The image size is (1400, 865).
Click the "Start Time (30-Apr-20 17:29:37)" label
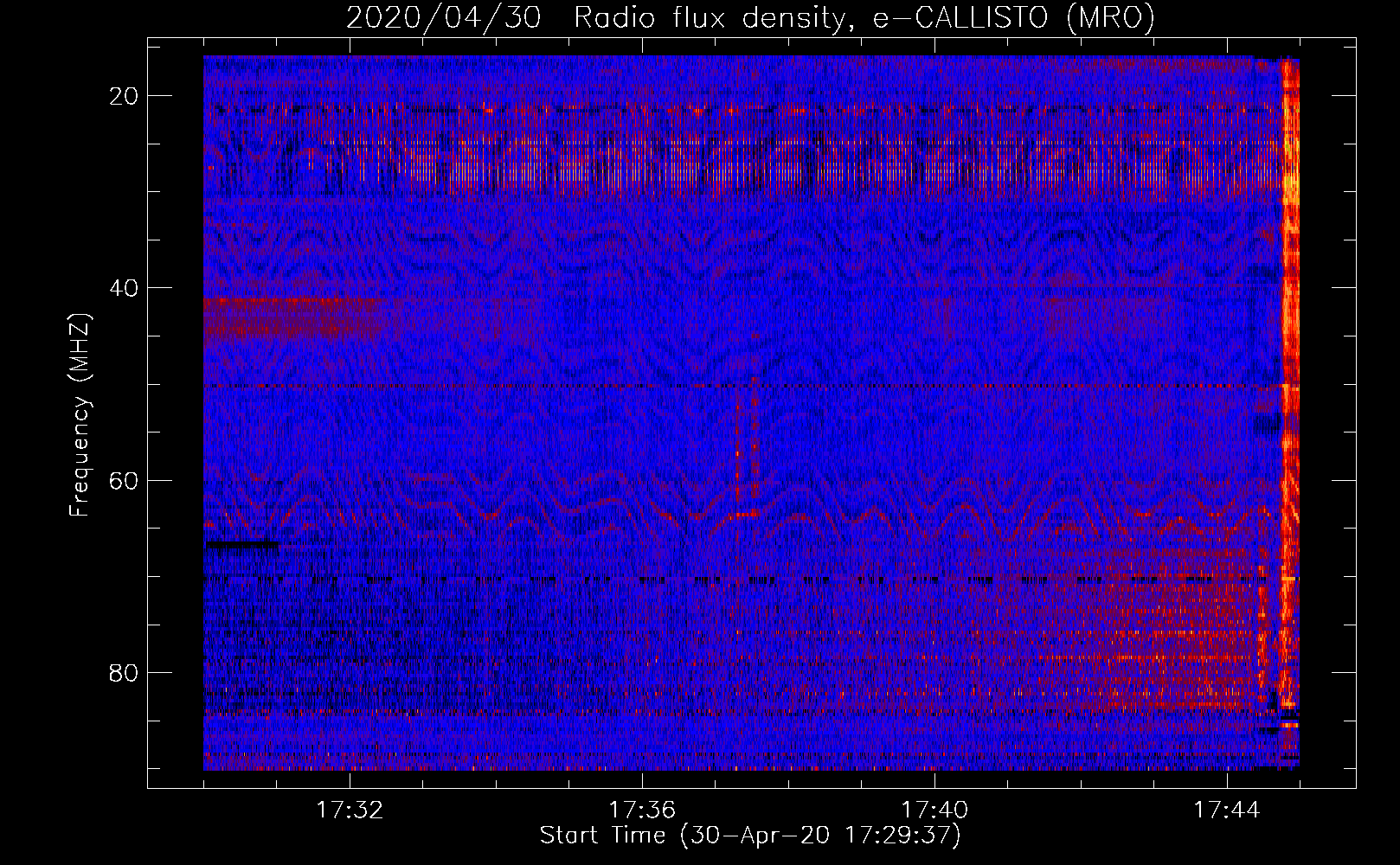[x=750, y=836]
